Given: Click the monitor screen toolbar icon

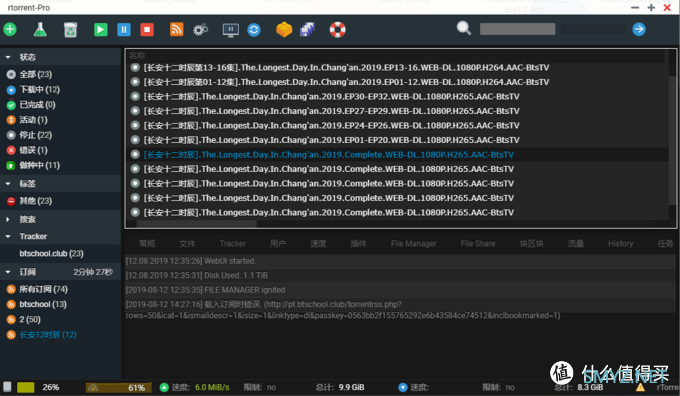Looking at the screenshot, I should point(230,30).
